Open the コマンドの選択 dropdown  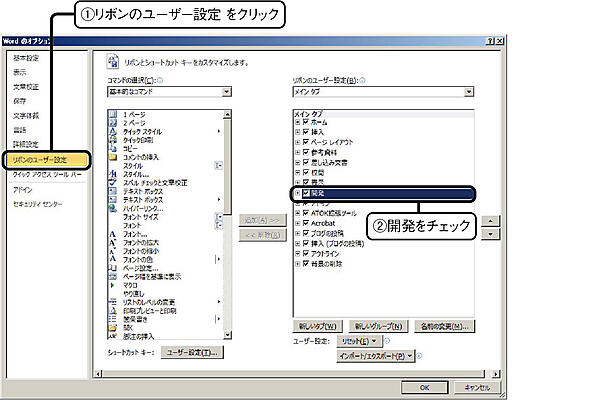pos(227,91)
